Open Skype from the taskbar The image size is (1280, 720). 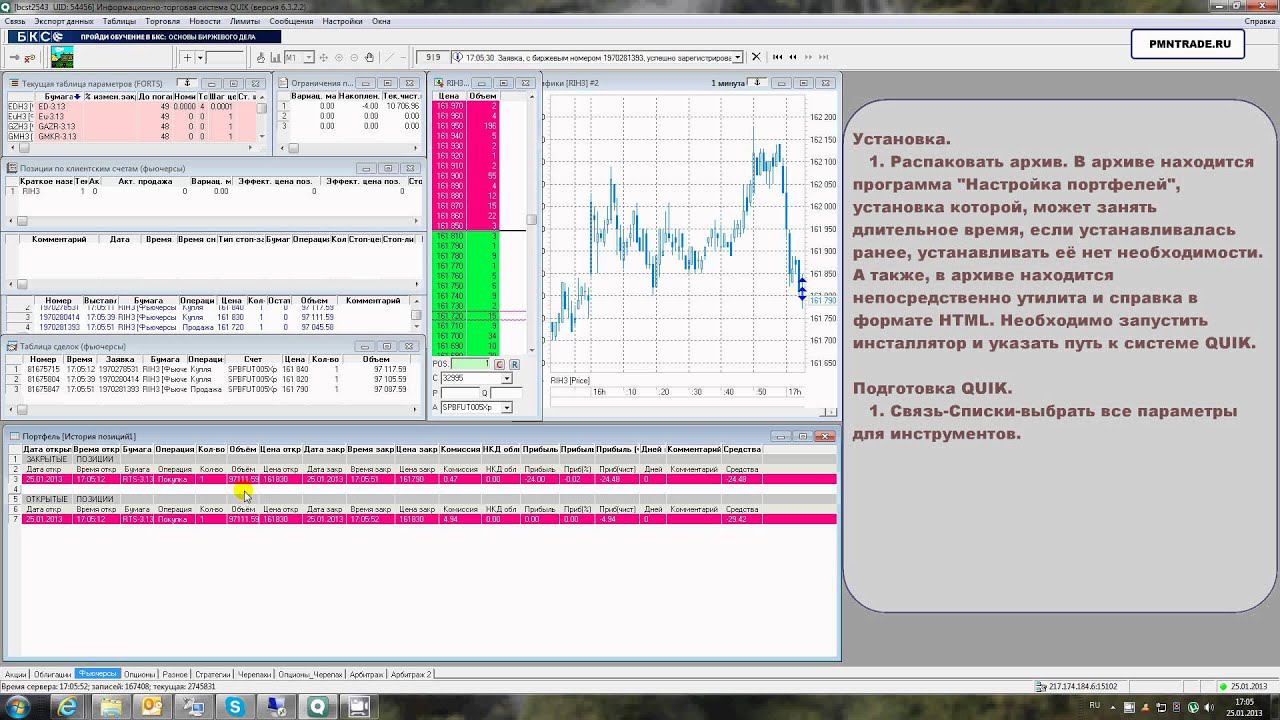tap(235, 707)
